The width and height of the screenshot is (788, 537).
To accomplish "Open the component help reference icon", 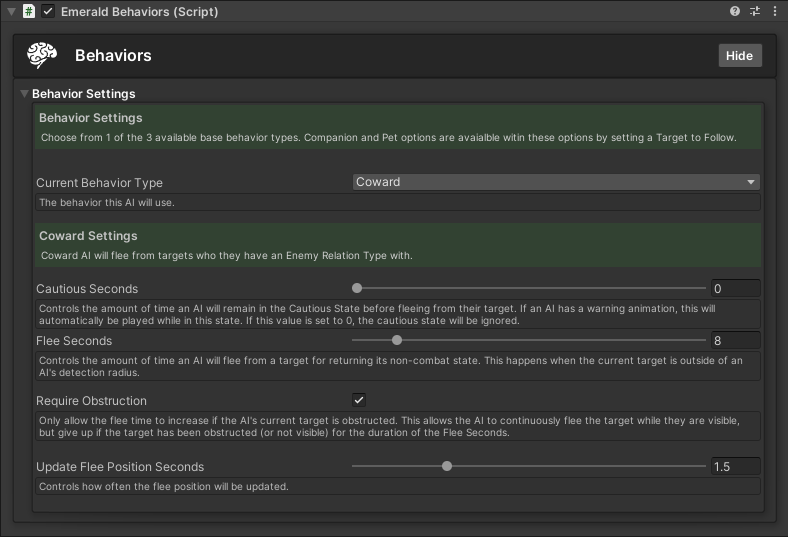I will (735, 12).
